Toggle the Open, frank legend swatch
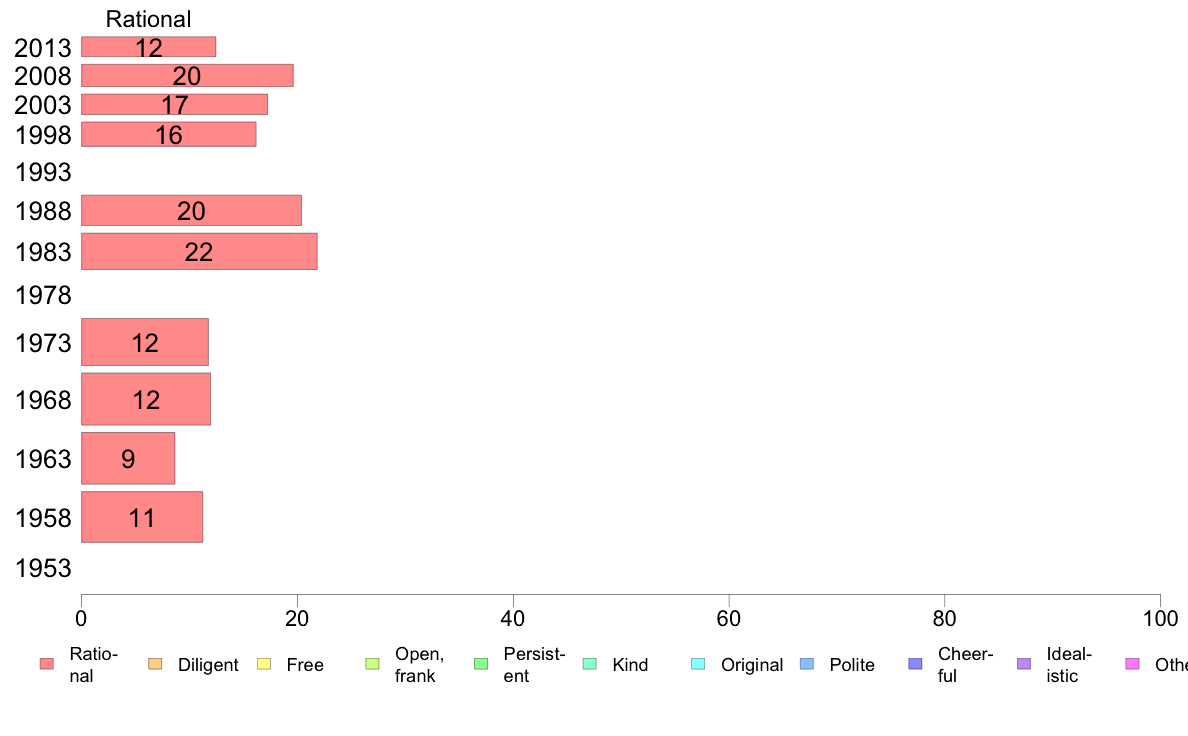1188x736 pixels. pos(372,664)
